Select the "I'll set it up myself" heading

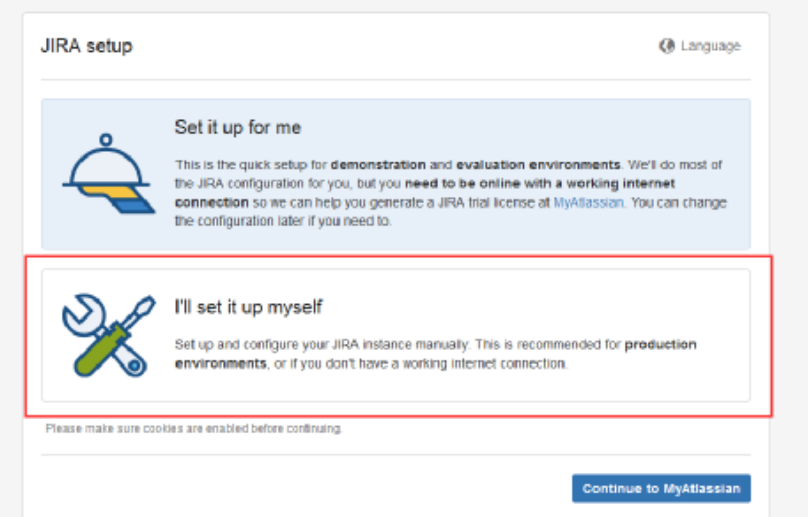coord(248,306)
